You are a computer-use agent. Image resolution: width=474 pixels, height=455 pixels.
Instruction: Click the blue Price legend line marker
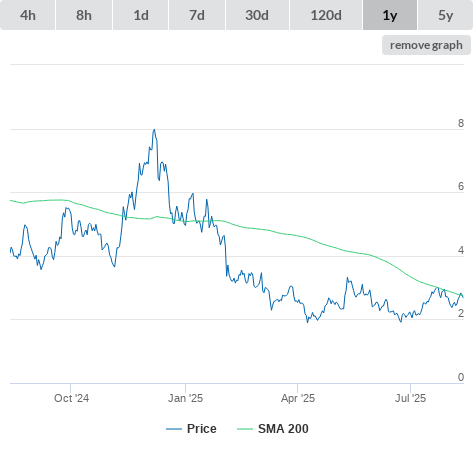[x=174, y=429]
